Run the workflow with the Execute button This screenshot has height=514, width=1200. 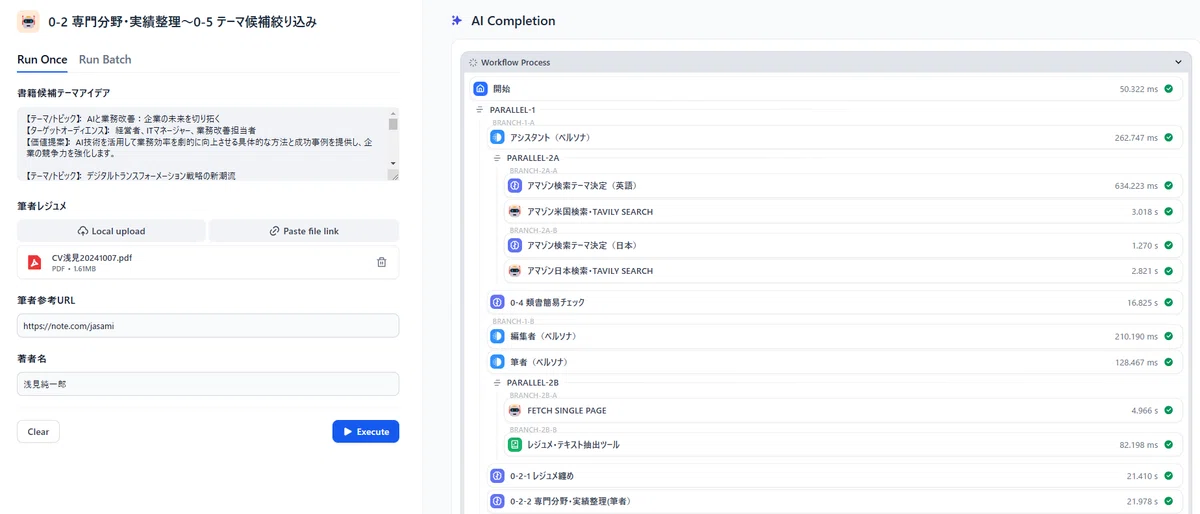click(x=366, y=431)
